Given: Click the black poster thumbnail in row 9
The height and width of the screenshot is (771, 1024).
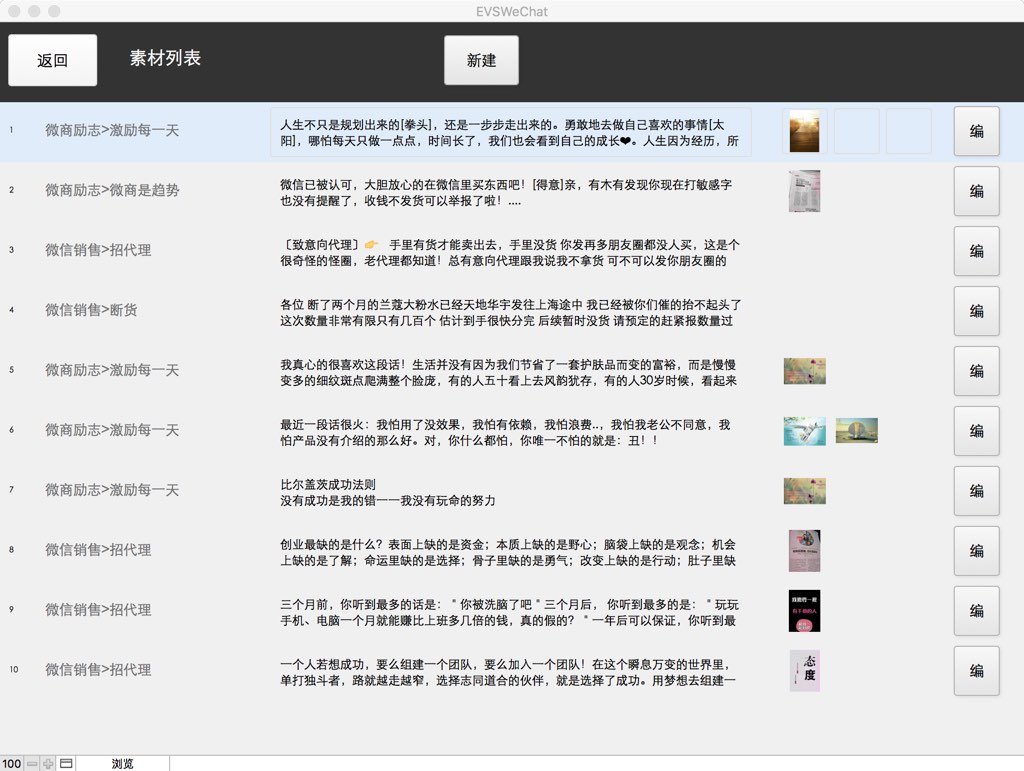Looking at the screenshot, I should (x=804, y=611).
